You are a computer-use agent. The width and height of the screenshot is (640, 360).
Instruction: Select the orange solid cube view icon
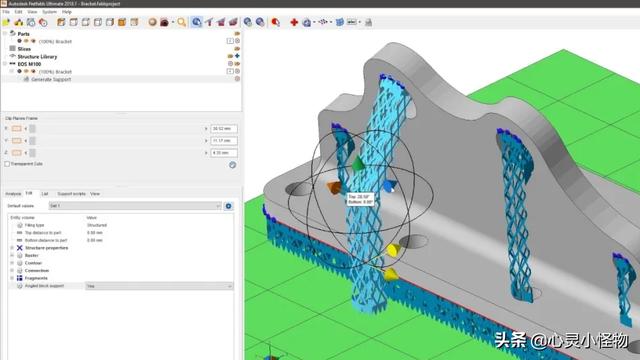point(122,22)
